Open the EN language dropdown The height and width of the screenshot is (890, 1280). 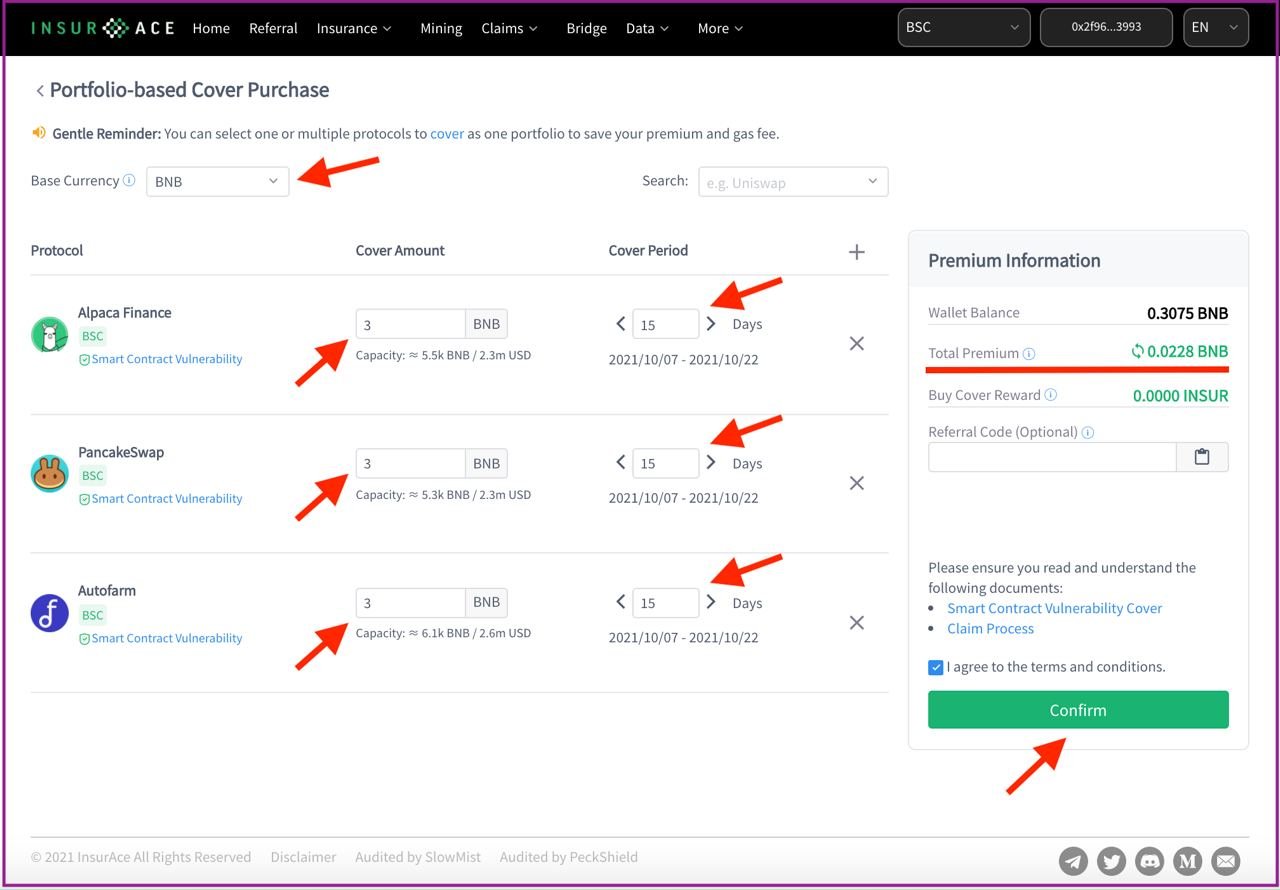[1215, 28]
